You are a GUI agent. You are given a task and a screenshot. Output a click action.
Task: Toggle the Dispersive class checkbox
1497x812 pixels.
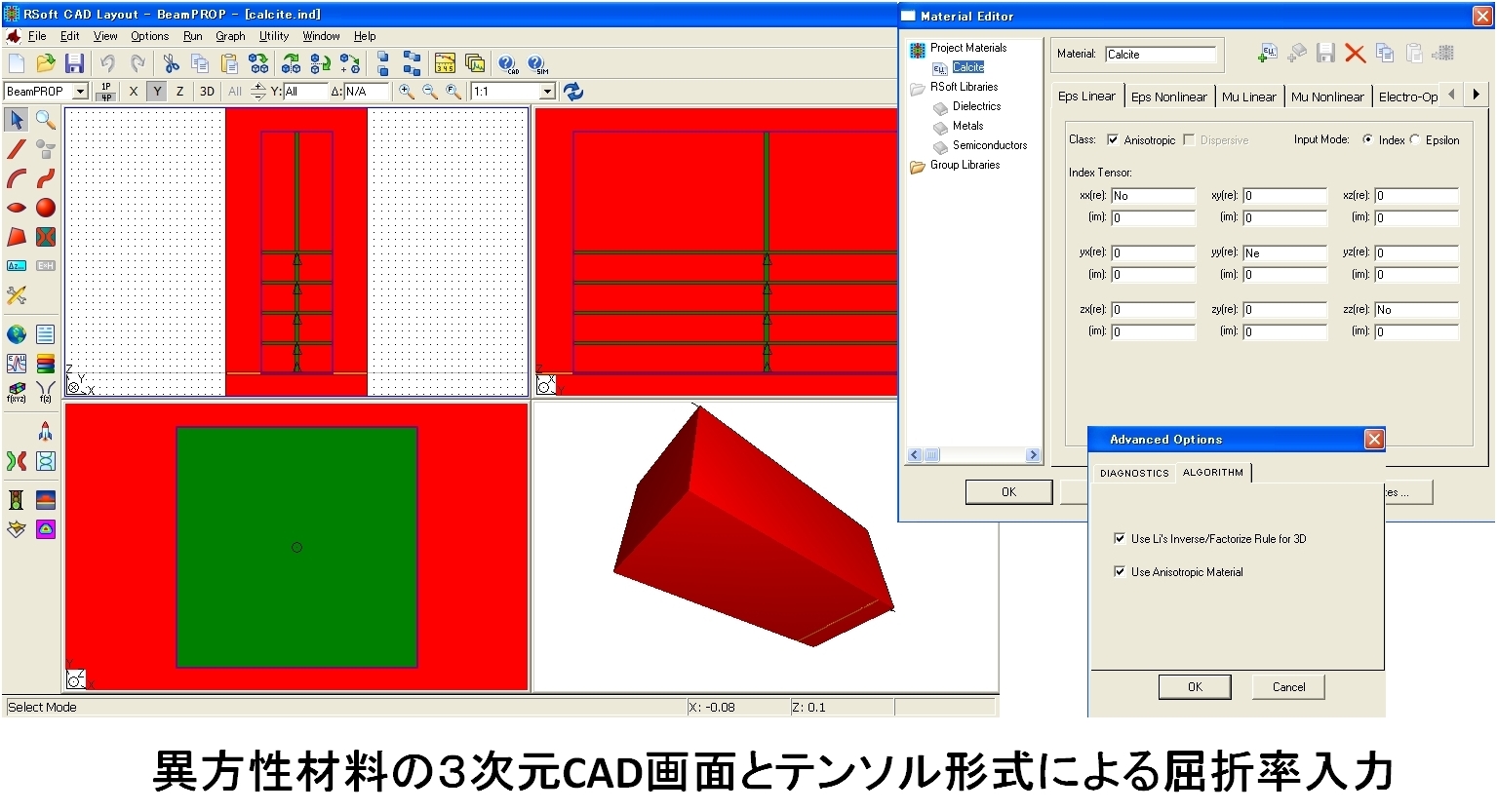point(1189,139)
